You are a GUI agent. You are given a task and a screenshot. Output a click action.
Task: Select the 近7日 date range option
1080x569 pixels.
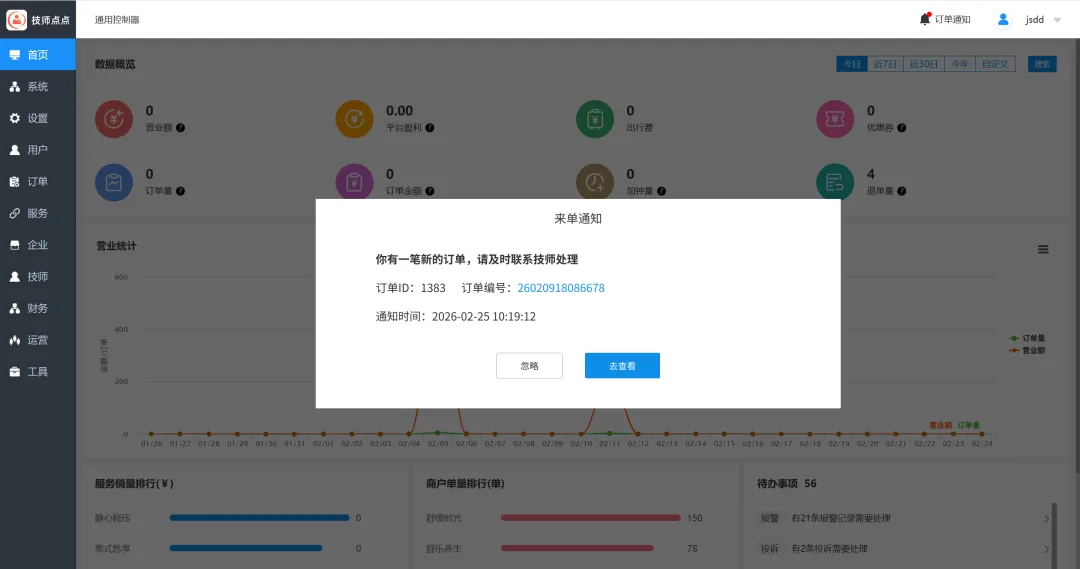point(885,64)
